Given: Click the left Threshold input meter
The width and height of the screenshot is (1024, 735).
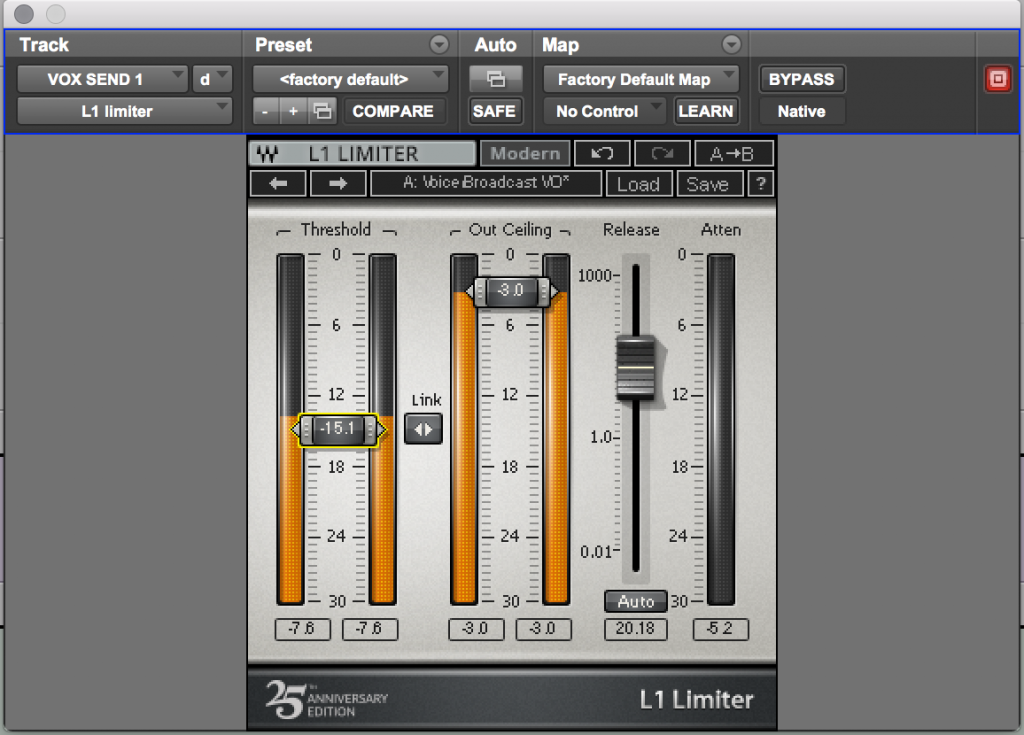Looking at the screenshot, I should [x=291, y=429].
